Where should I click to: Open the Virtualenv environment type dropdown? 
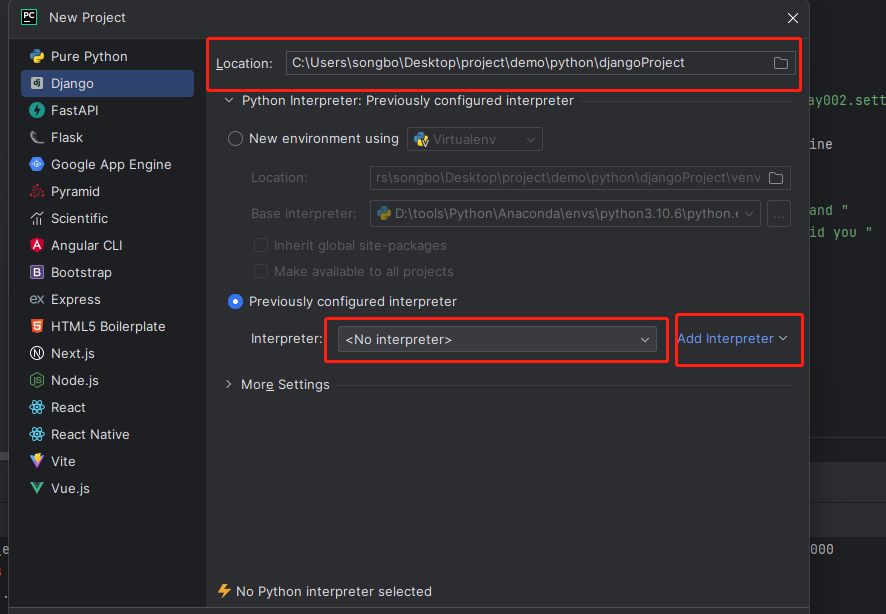(x=475, y=140)
